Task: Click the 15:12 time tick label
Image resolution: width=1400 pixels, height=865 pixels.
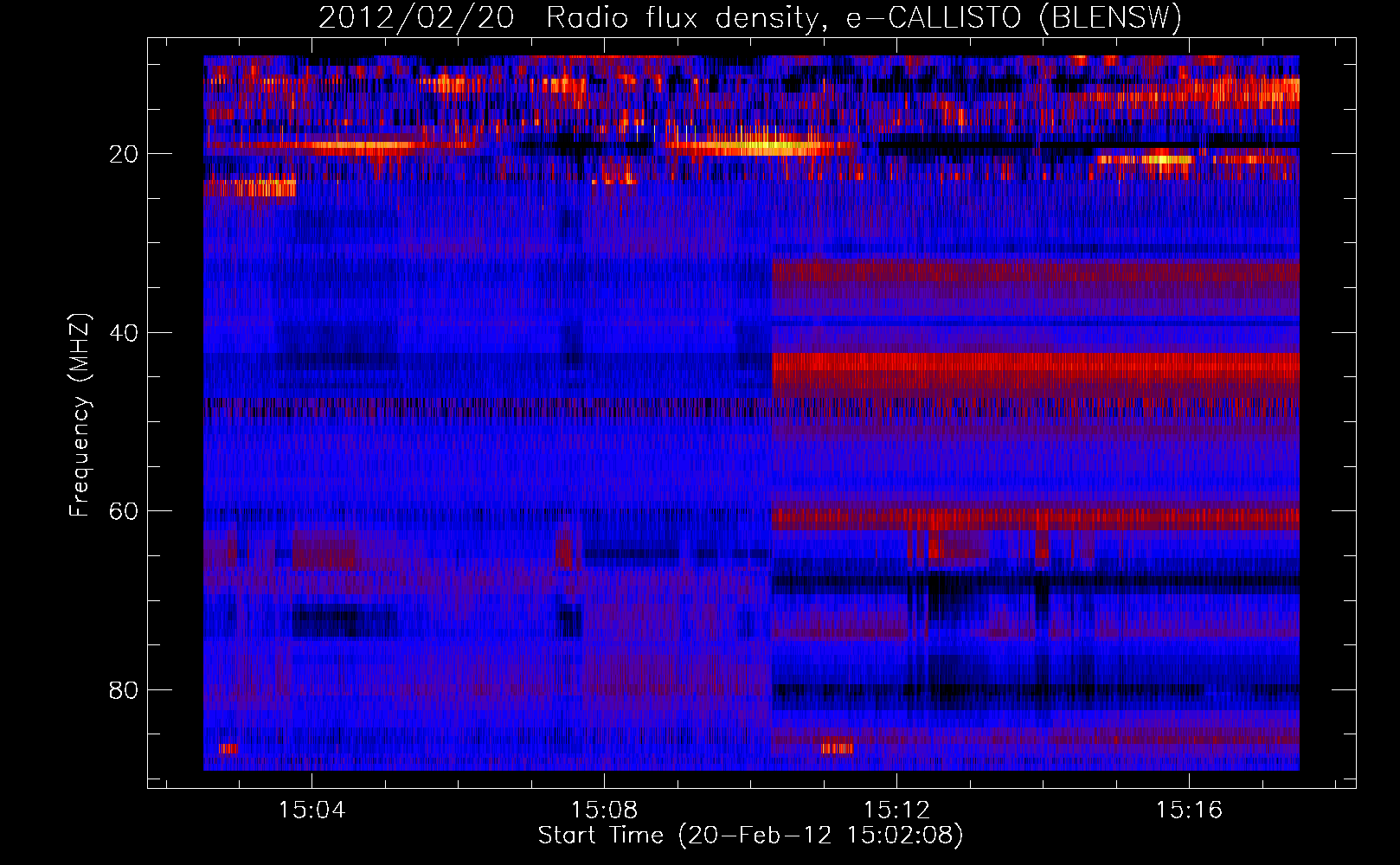Action: (x=897, y=811)
